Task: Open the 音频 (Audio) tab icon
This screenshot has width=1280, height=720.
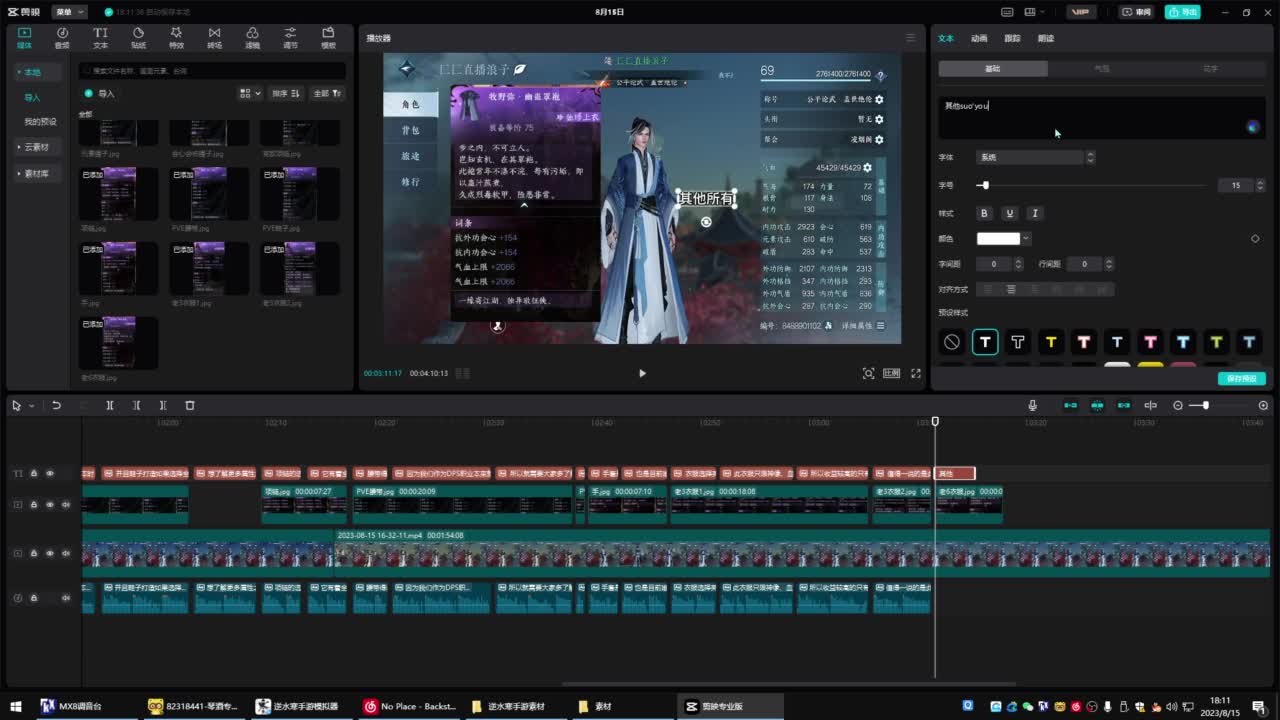Action: click(x=62, y=38)
